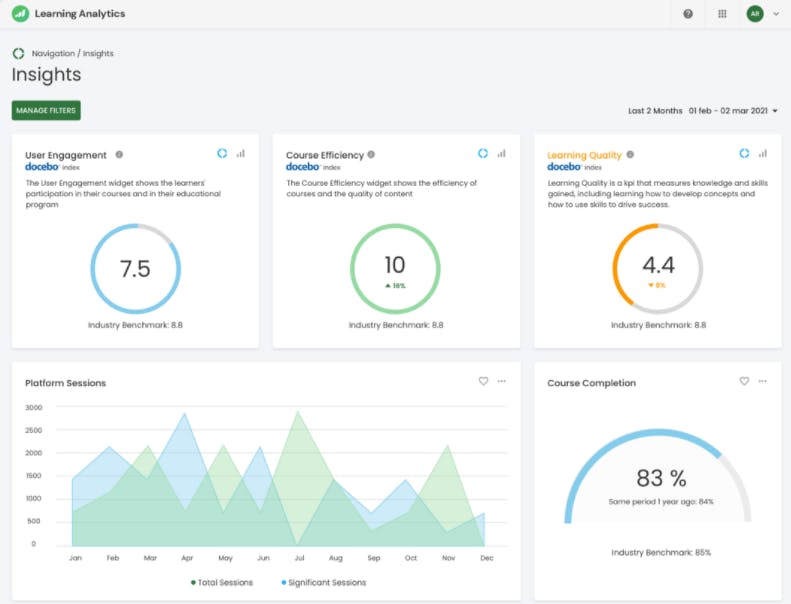791x604 pixels.
Task: Open the apps grid icon
Action: tap(723, 14)
